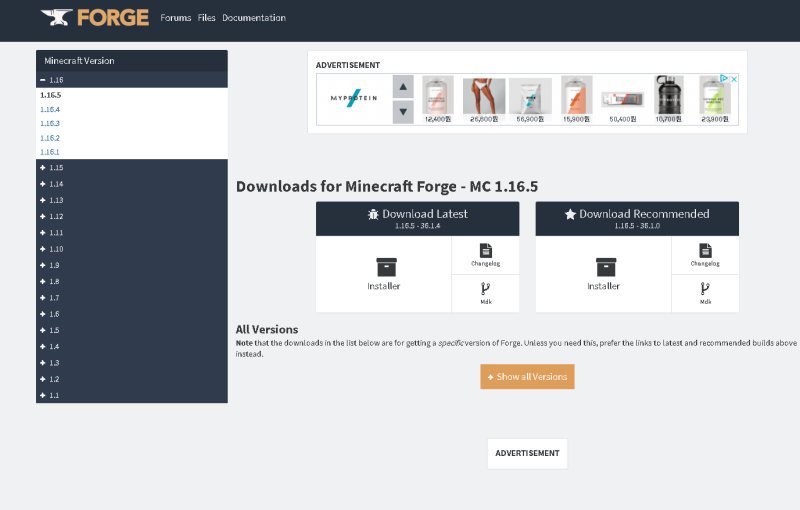Open Changelog under Download Latest
Image resolution: width=800 pixels, height=510 pixels.
click(486, 255)
